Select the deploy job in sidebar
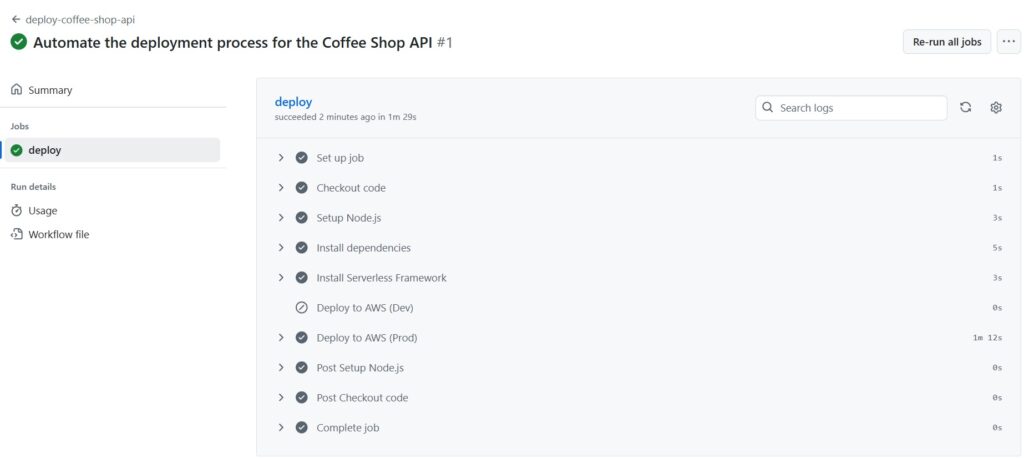 [x=110, y=150]
